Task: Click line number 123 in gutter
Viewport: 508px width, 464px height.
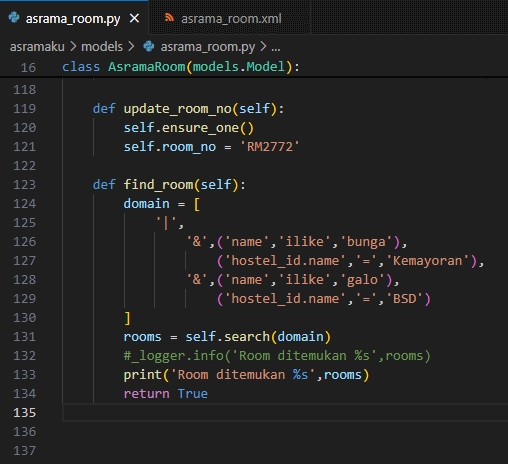Action: point(25,185)
